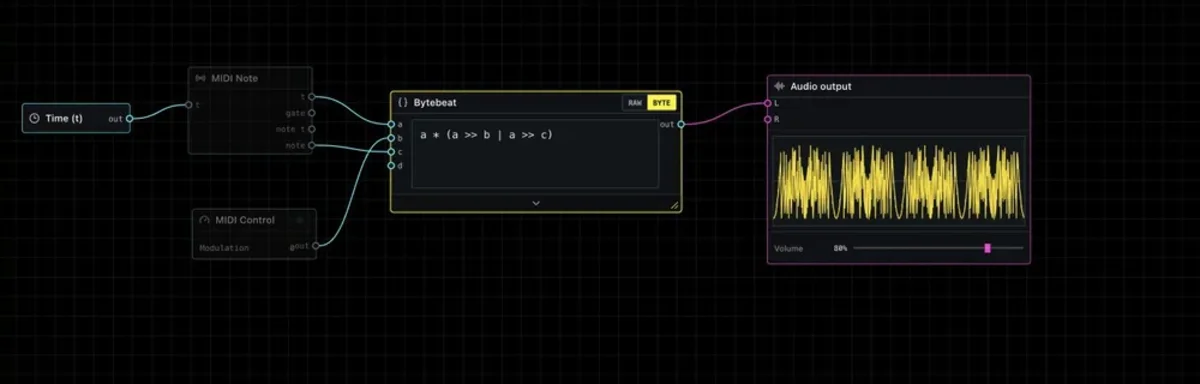Image resolution: width=1200 pixels, height=384 pixels.
Task: Switch Bytebeat mode to RAW
Action: [635, 103]
